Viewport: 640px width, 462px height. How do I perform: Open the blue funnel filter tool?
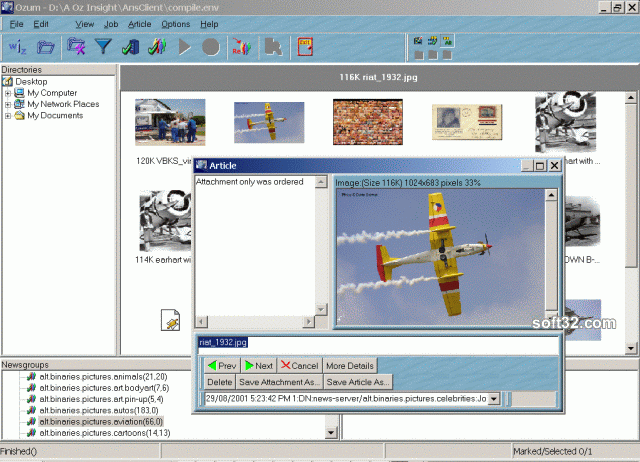point(103,47)
